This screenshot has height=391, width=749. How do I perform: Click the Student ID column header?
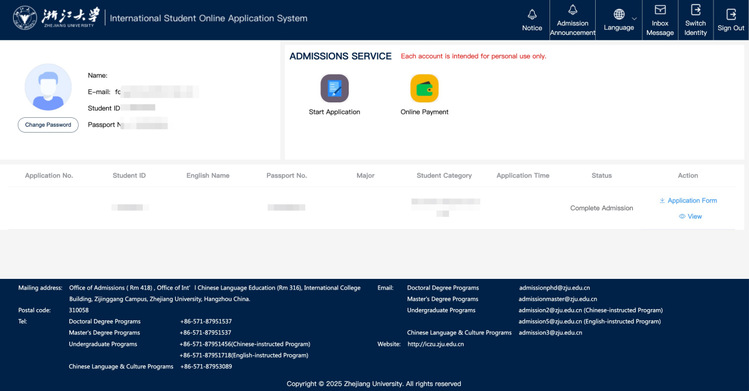pyautogui.click(x=129, y=176)
